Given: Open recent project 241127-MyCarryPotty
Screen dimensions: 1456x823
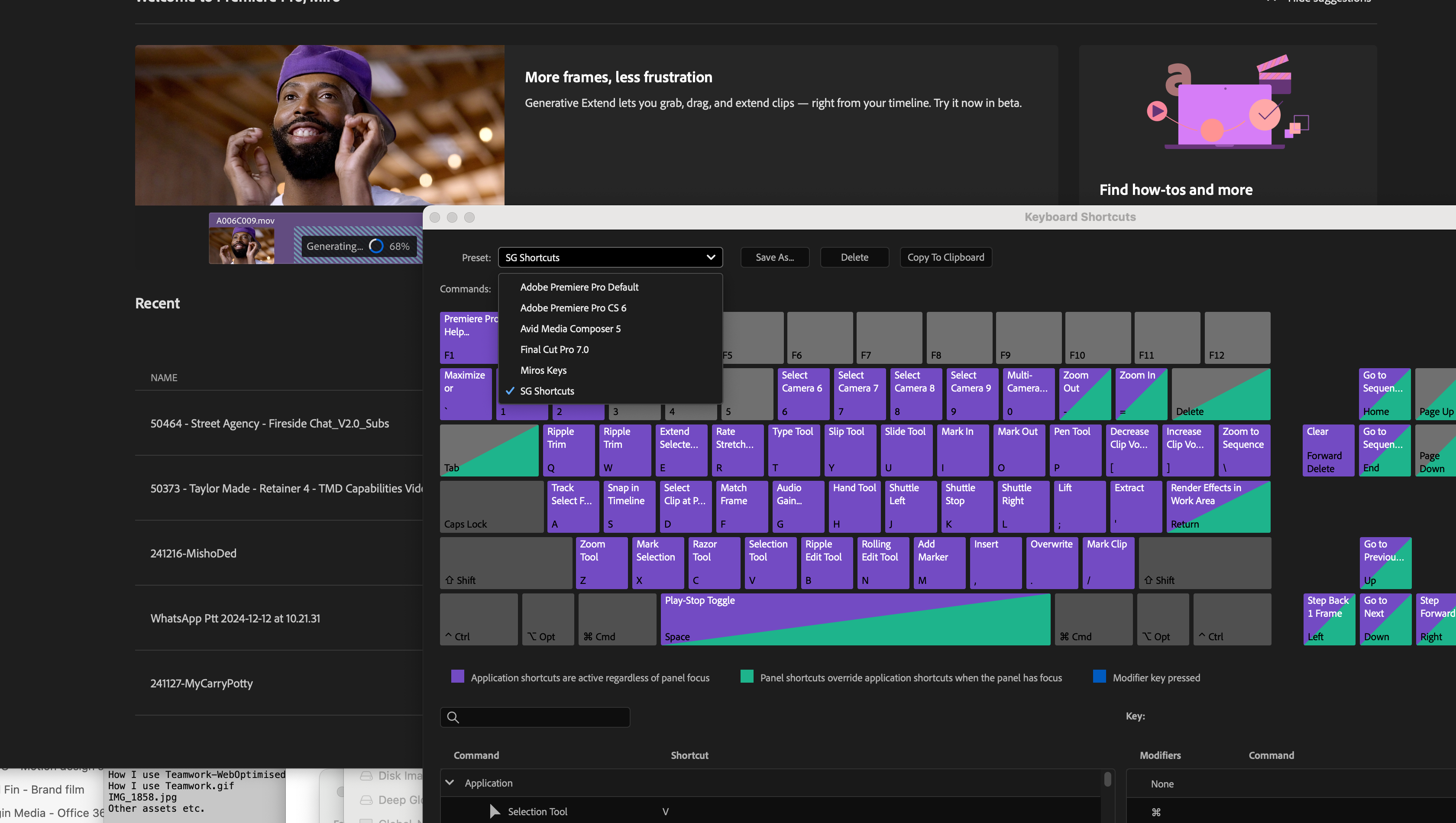Looking at the screenshot, I should [x=202, y=684].
